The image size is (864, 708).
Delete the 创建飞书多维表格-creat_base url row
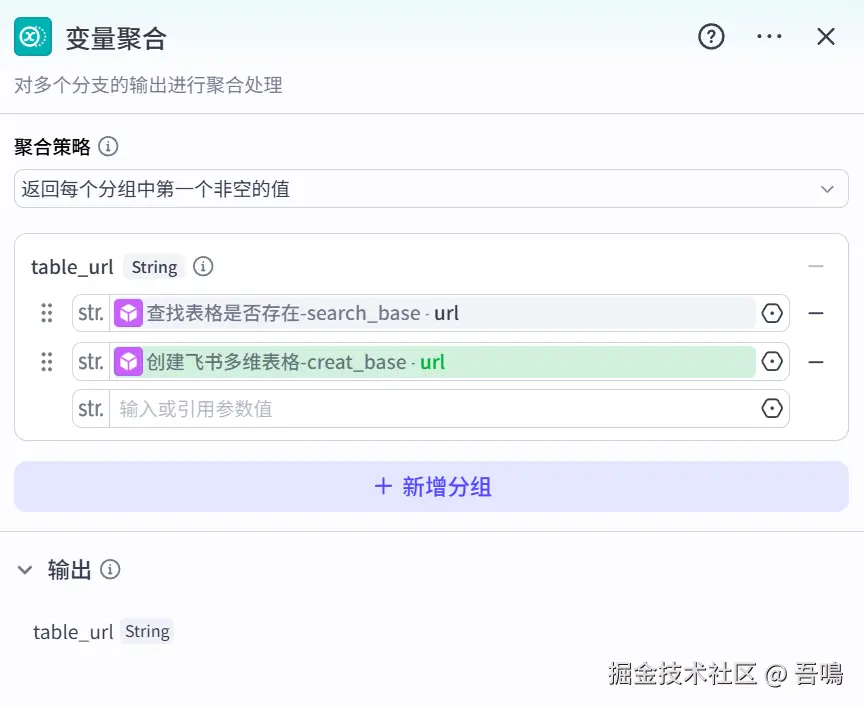[816, 362]
